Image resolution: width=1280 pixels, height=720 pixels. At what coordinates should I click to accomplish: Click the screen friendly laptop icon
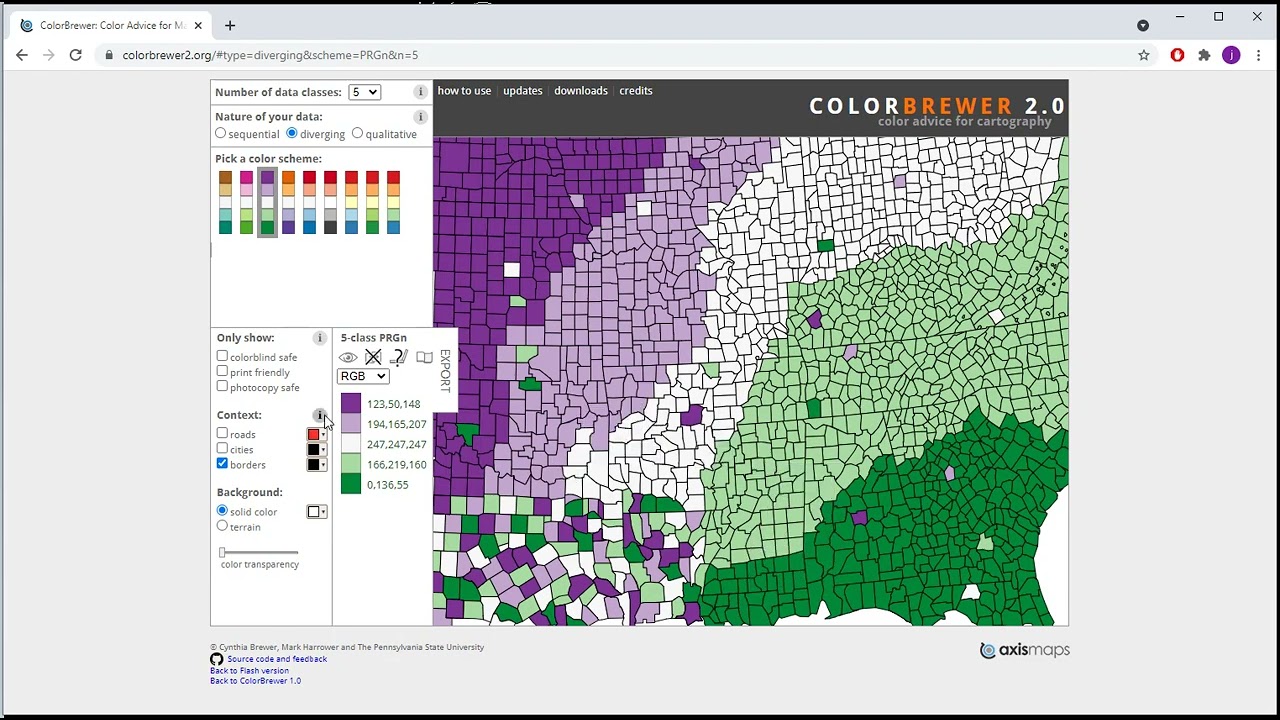pyautogui.click(x=424, y=357)
